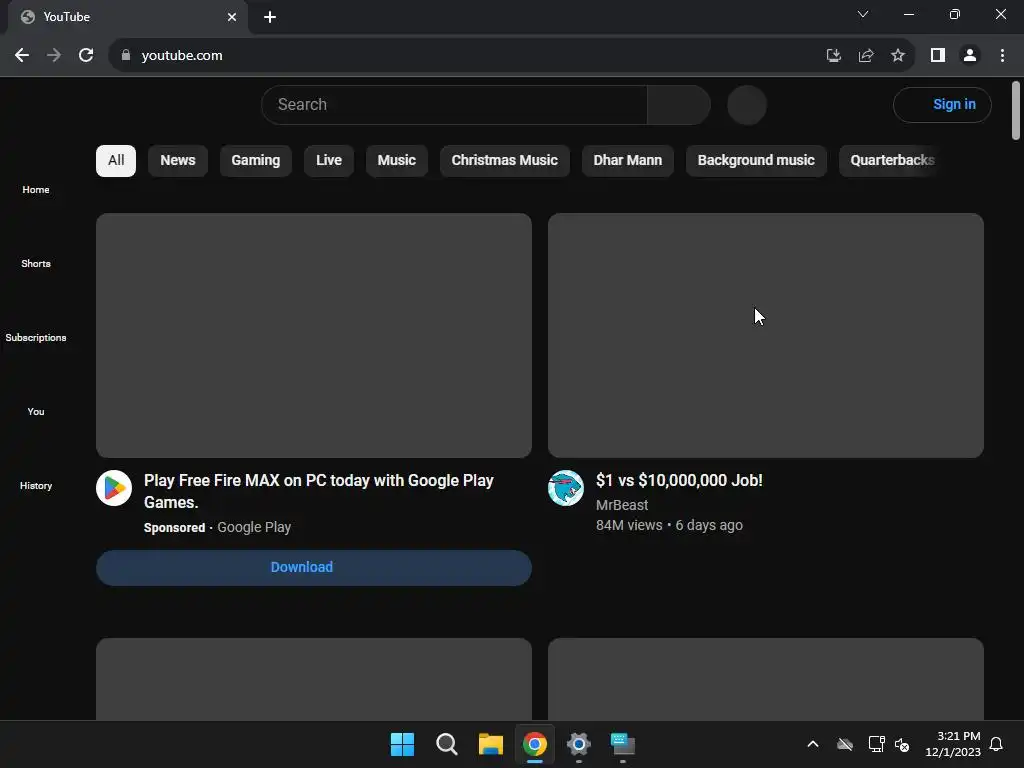Click the MrBeast channel name

[622, 505]
